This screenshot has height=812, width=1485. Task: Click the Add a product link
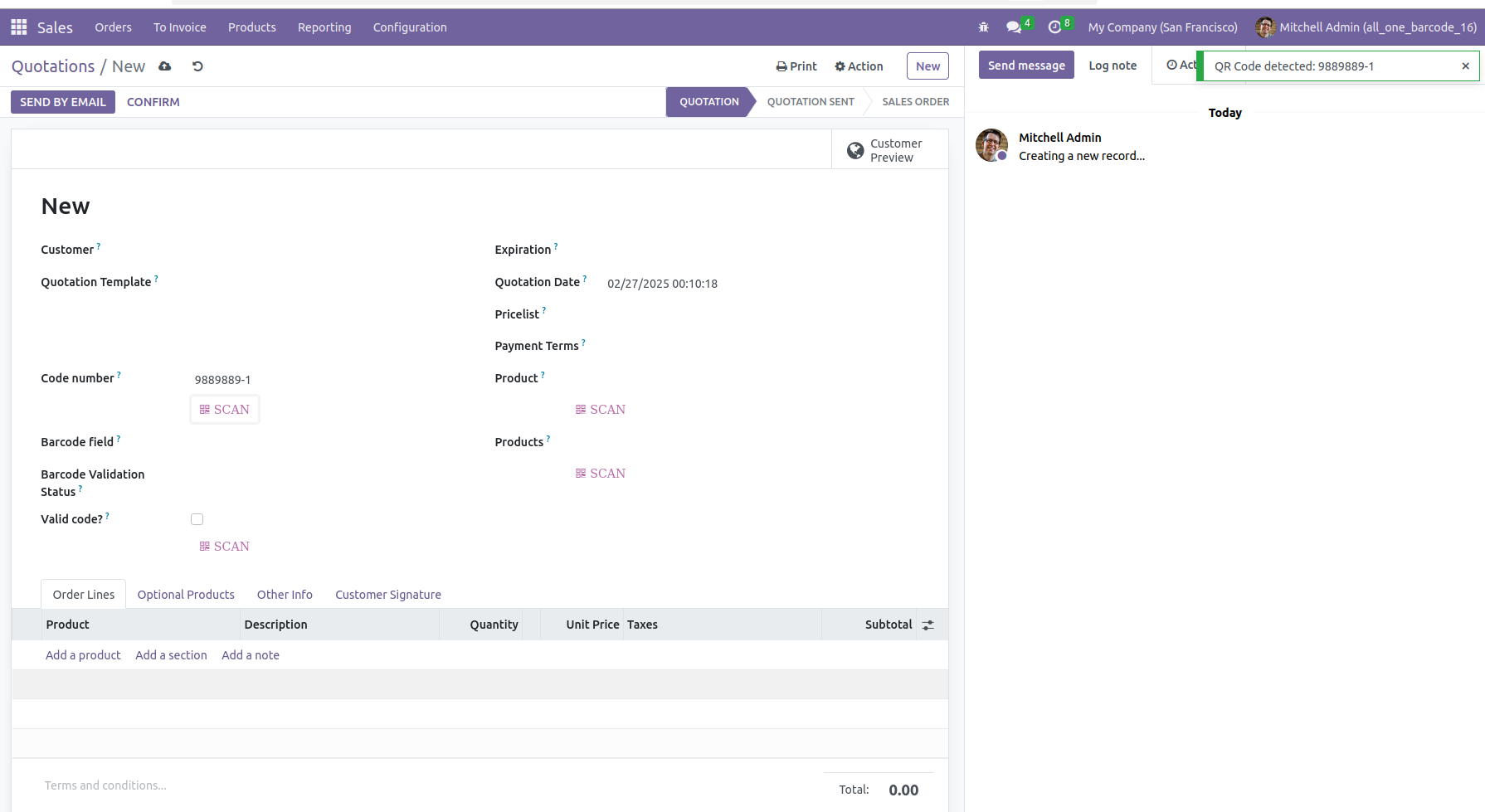(83, 655)
